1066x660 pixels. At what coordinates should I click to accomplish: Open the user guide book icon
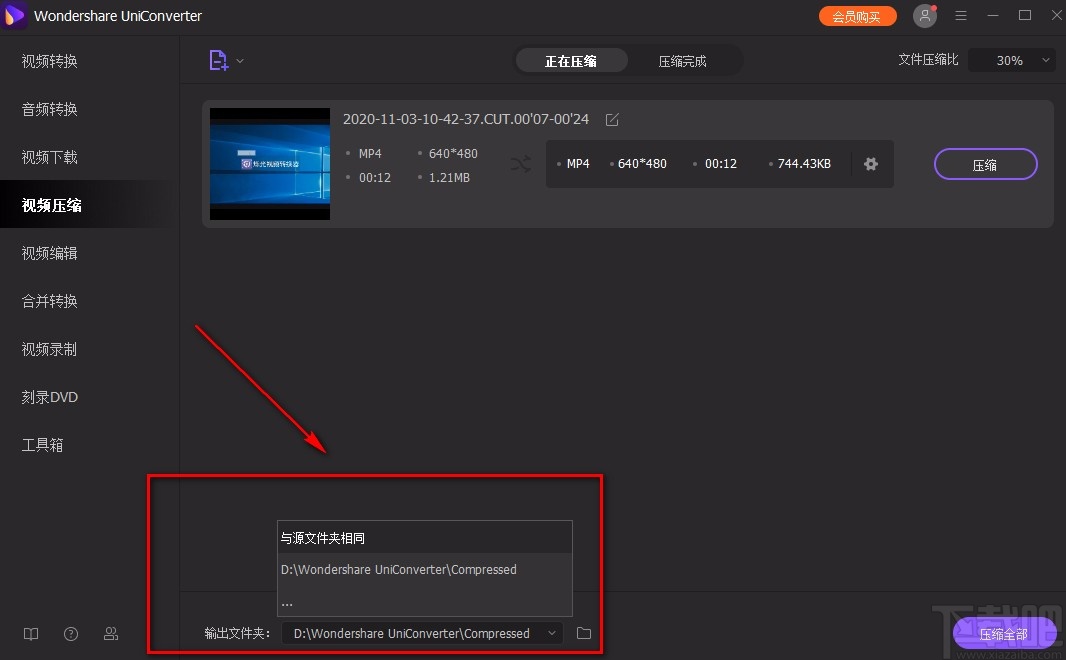30,633
